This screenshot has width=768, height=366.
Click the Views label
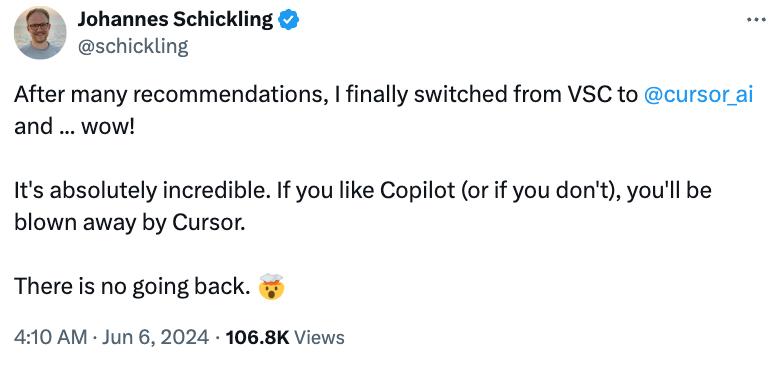click(x=320, y=337)
